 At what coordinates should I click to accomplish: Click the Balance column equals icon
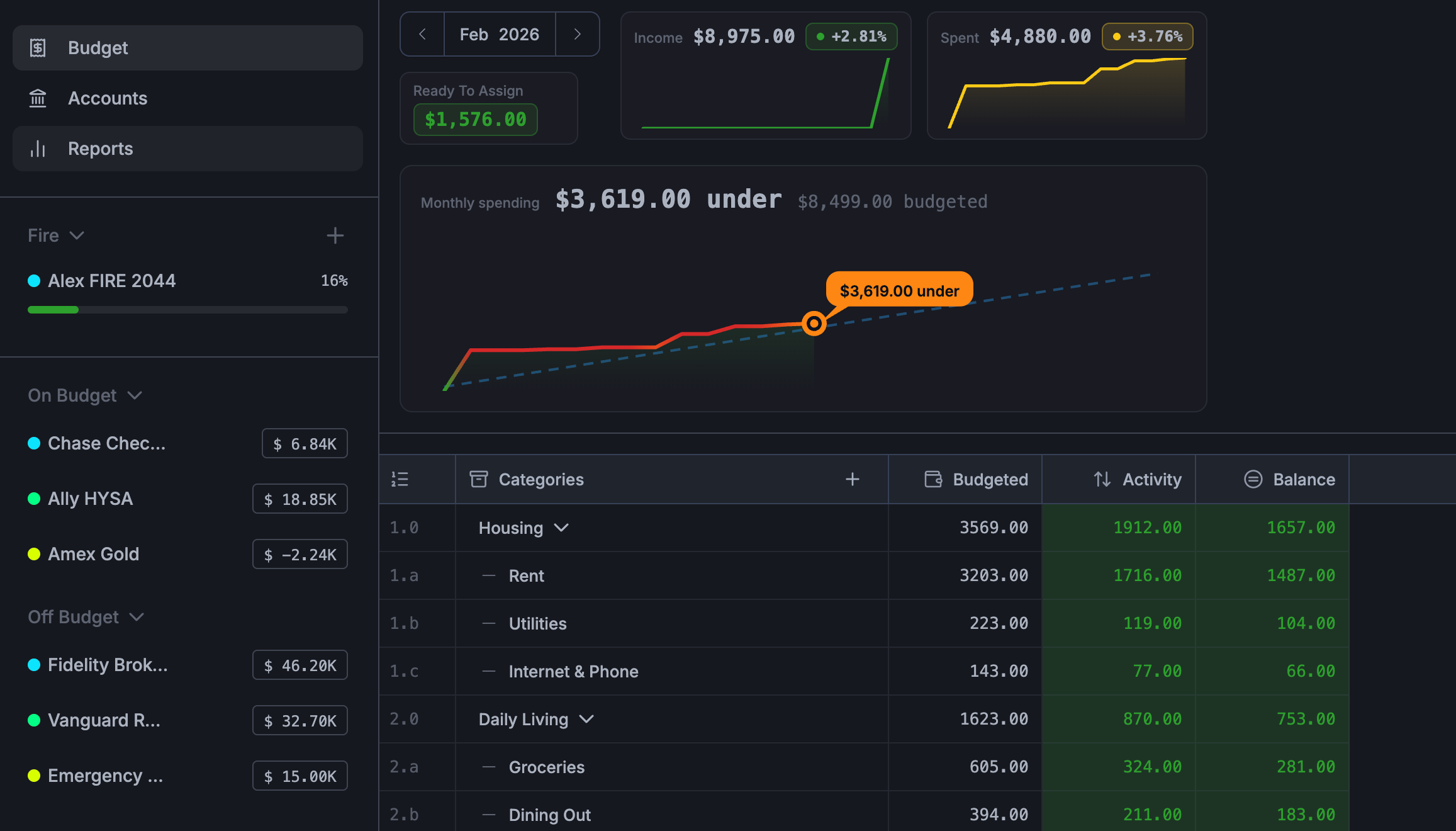[x=1253, y=480]
